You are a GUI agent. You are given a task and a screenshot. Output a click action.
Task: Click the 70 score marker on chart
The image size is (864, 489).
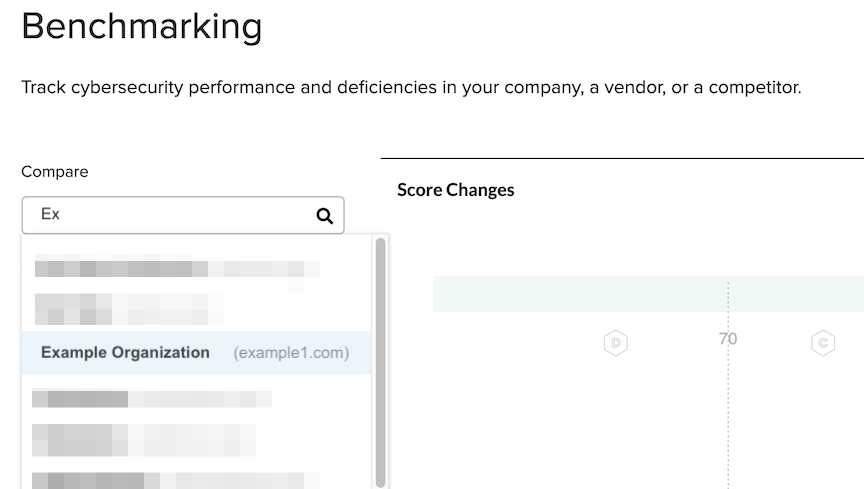[728, 338]
